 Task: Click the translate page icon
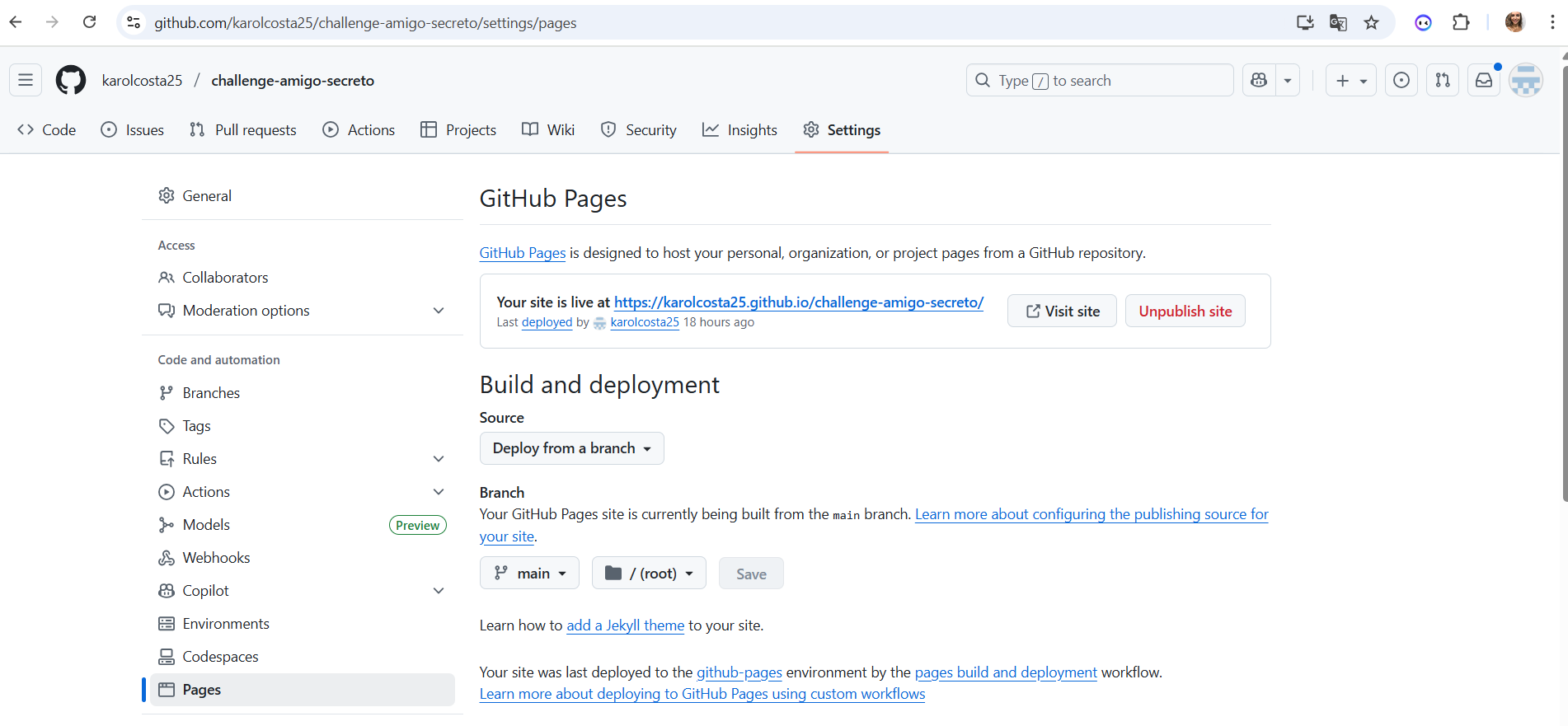pos(1338,22)
